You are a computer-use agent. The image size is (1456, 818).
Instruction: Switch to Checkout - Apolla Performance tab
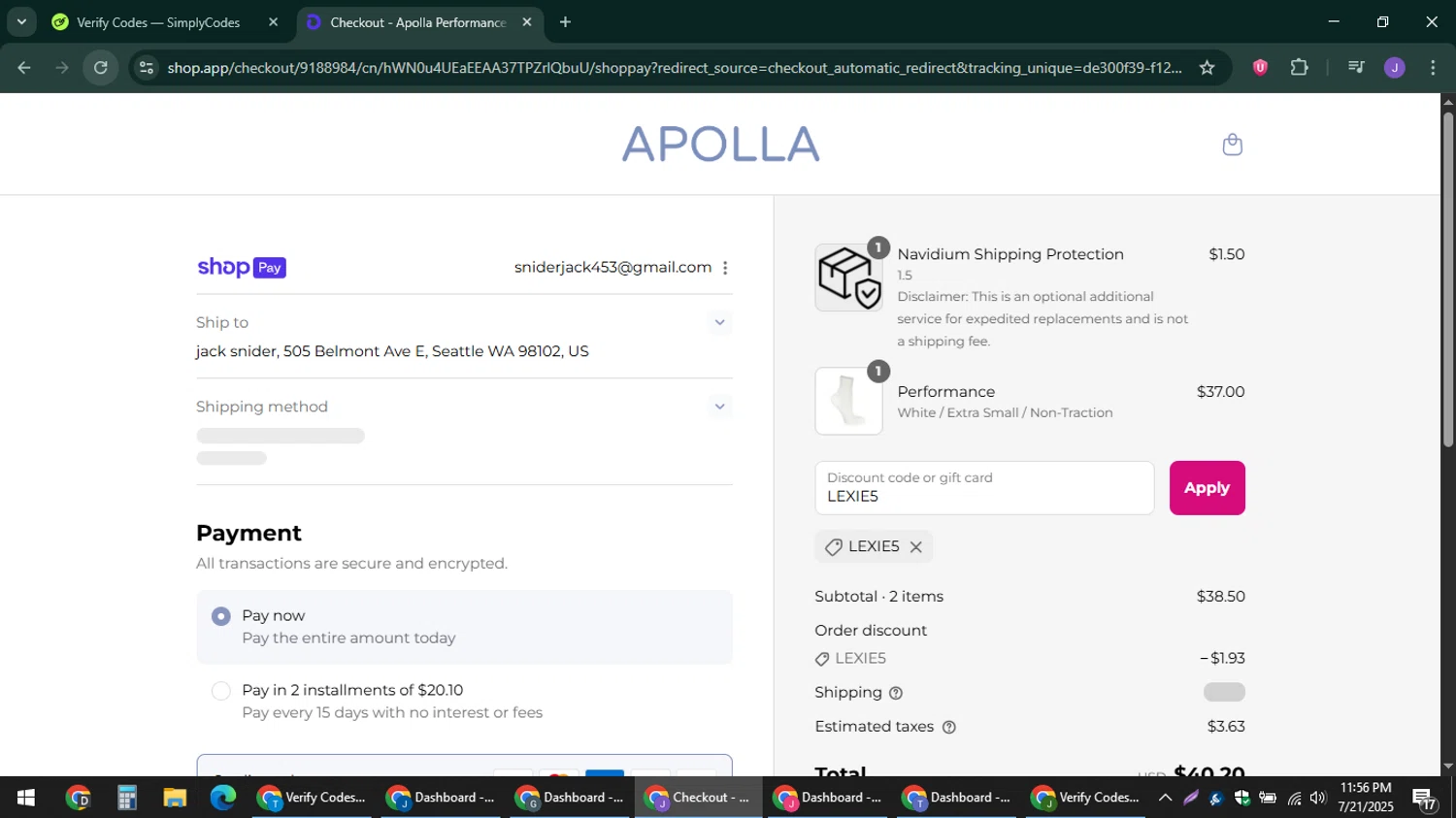[x=417, y=22]
